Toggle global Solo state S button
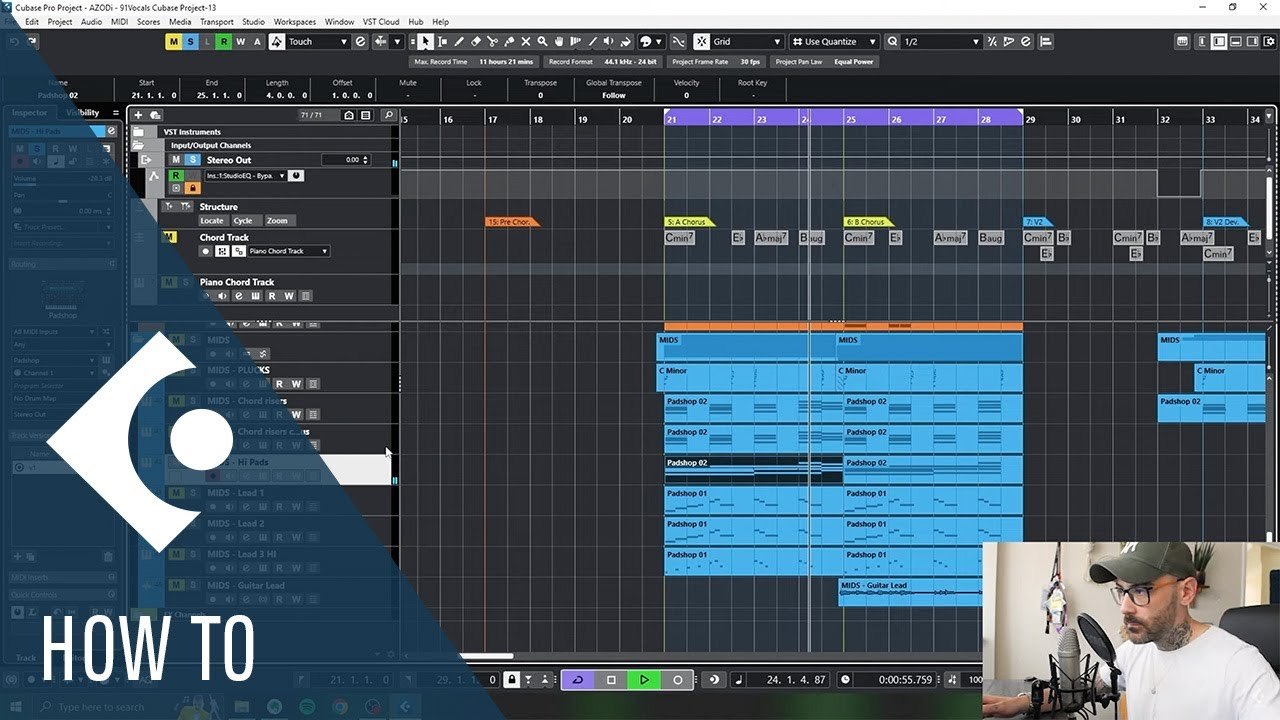Viewport: 1280px width, 720px height. coord(191,41)
